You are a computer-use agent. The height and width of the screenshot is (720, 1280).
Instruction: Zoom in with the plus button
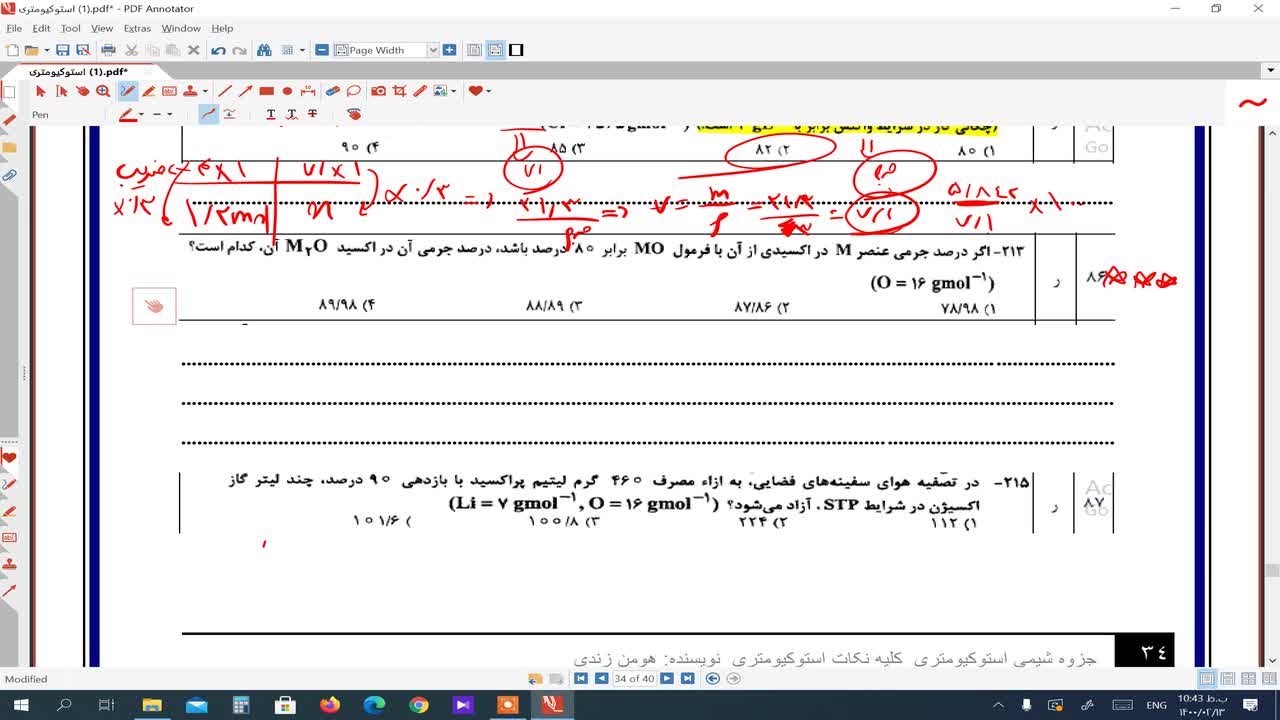click(x=450, y=50)
